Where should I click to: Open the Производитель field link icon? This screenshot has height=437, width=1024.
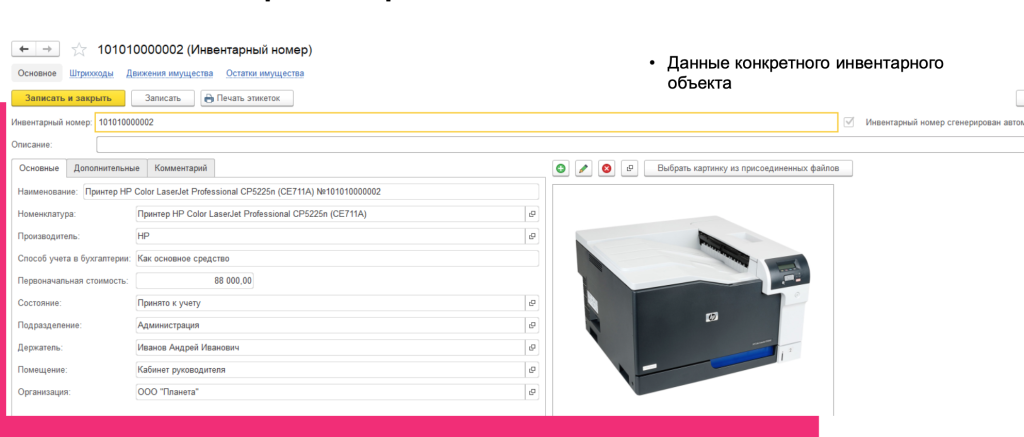coord(532,236)
